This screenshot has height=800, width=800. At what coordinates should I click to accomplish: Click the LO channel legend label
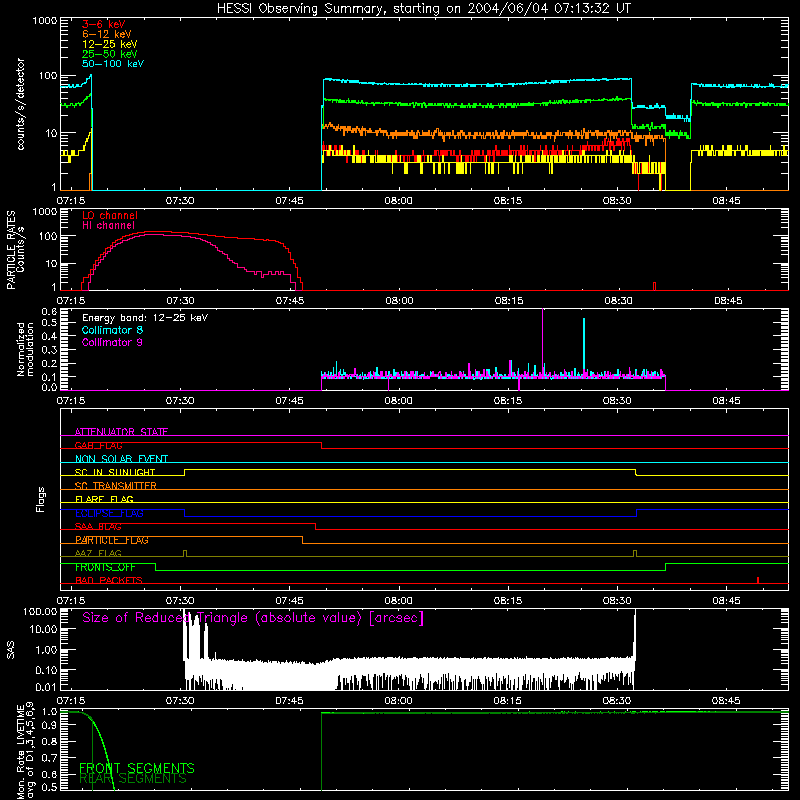[110, 215]
